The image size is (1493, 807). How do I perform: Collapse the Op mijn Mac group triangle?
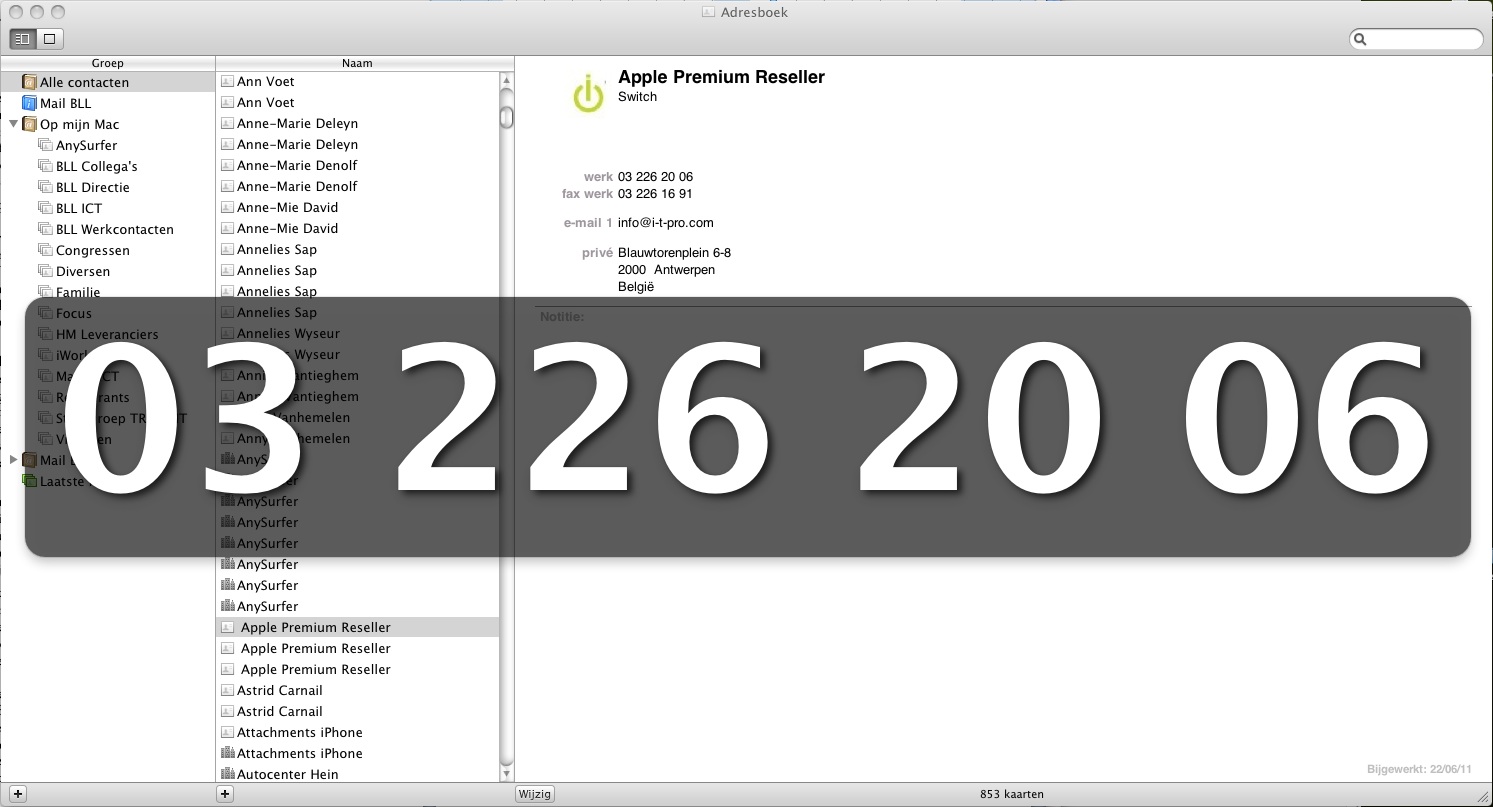tap(13, 124)
